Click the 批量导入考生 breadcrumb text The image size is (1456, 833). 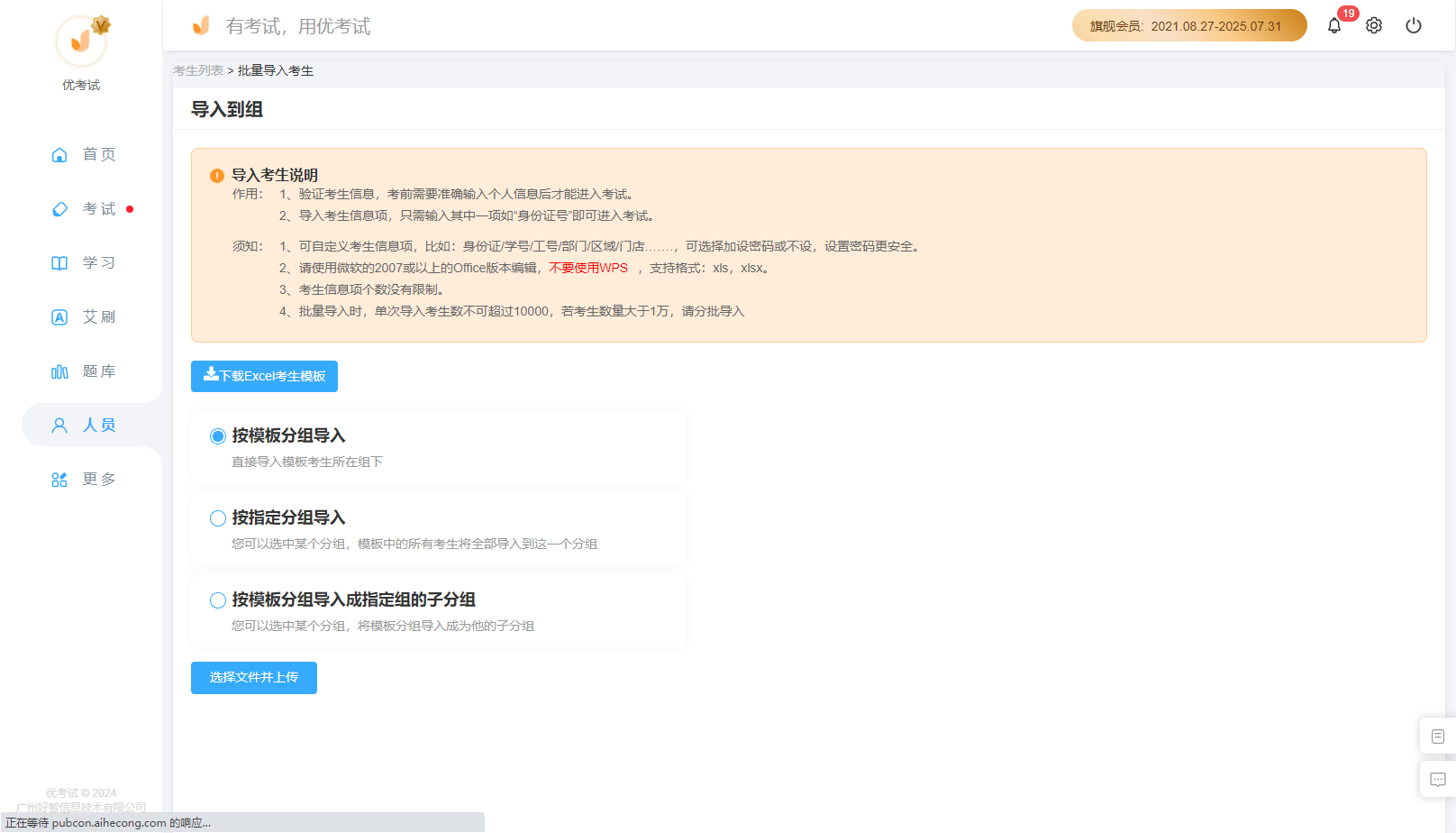coord(276,70)
